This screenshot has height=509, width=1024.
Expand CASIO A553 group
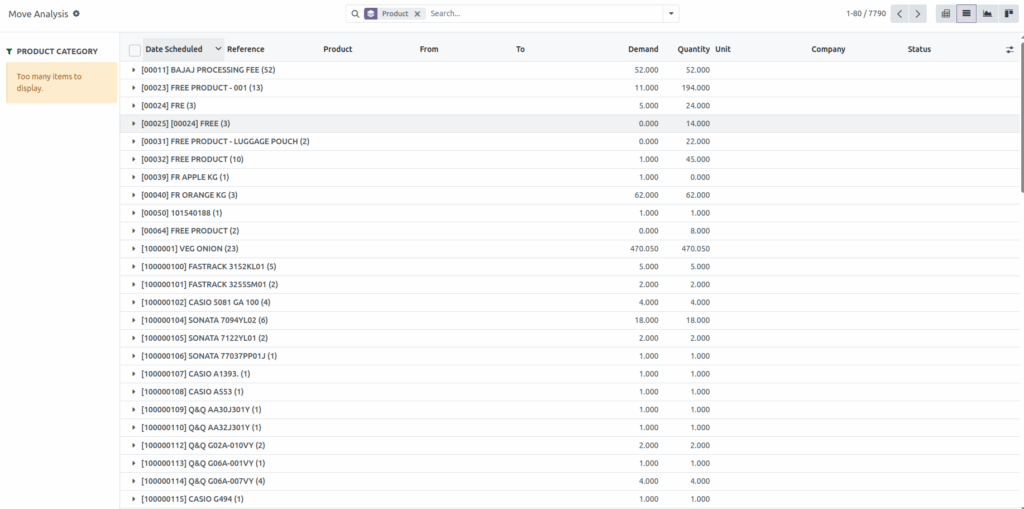coord(133,392)
